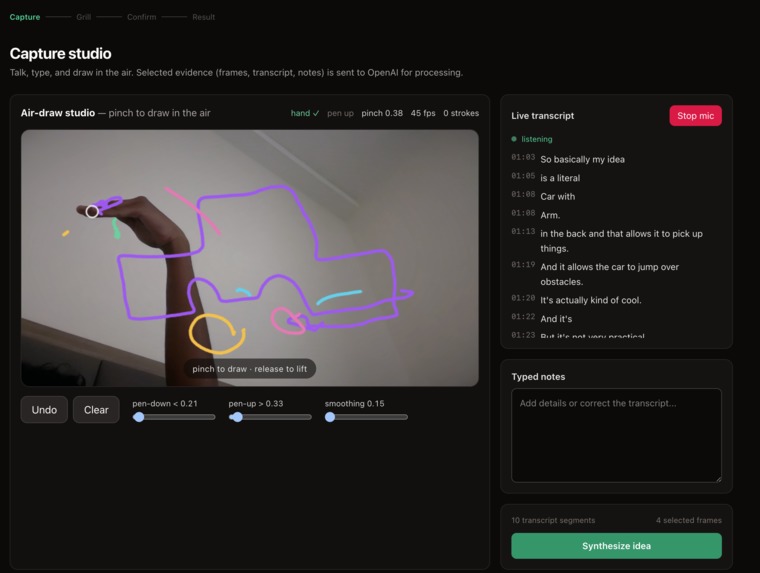Go to the Grill step
This screenshot has width=760, height=573.
pos(83,17)
